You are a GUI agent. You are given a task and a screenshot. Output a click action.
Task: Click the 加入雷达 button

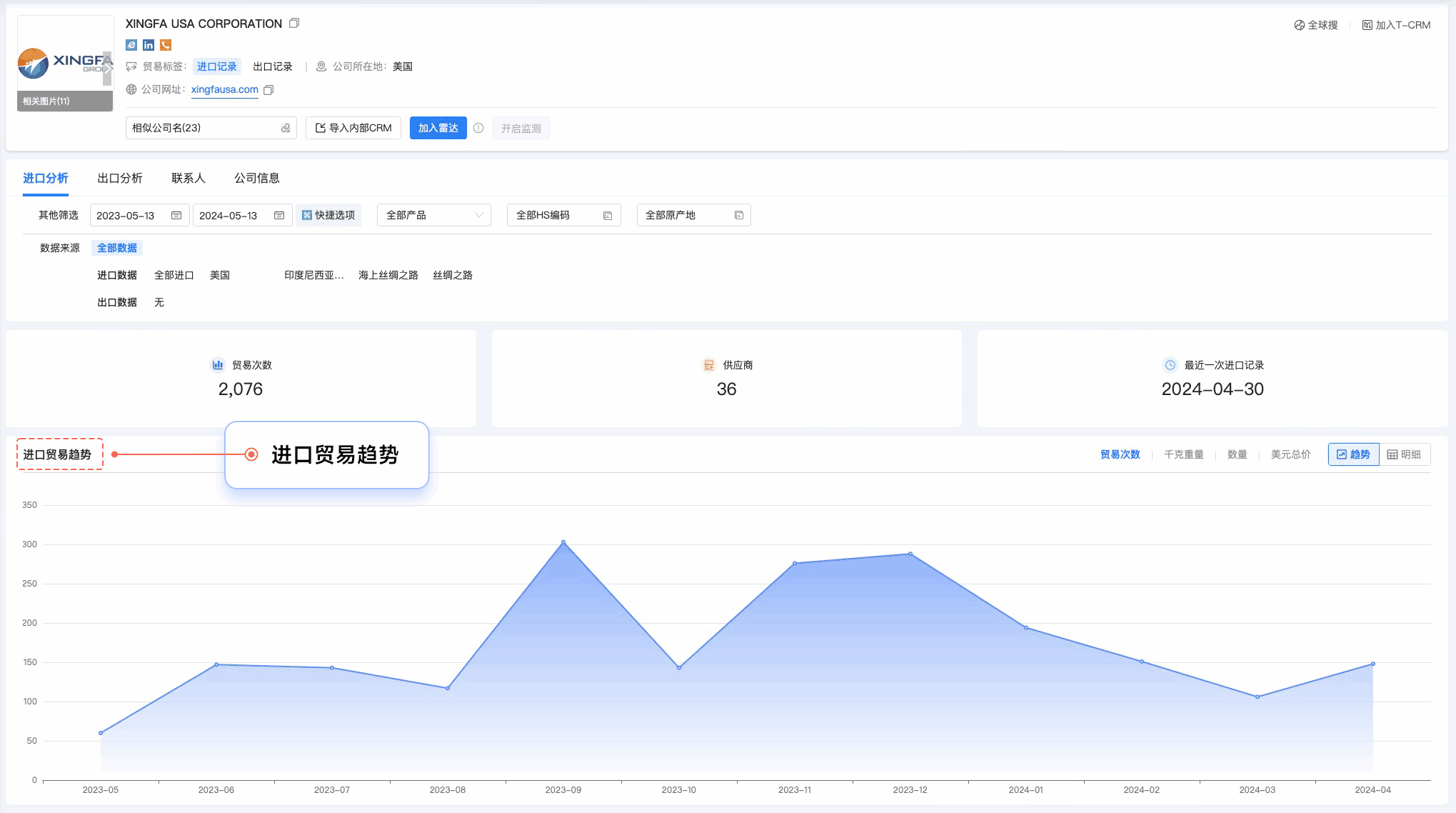pos(438,128)
